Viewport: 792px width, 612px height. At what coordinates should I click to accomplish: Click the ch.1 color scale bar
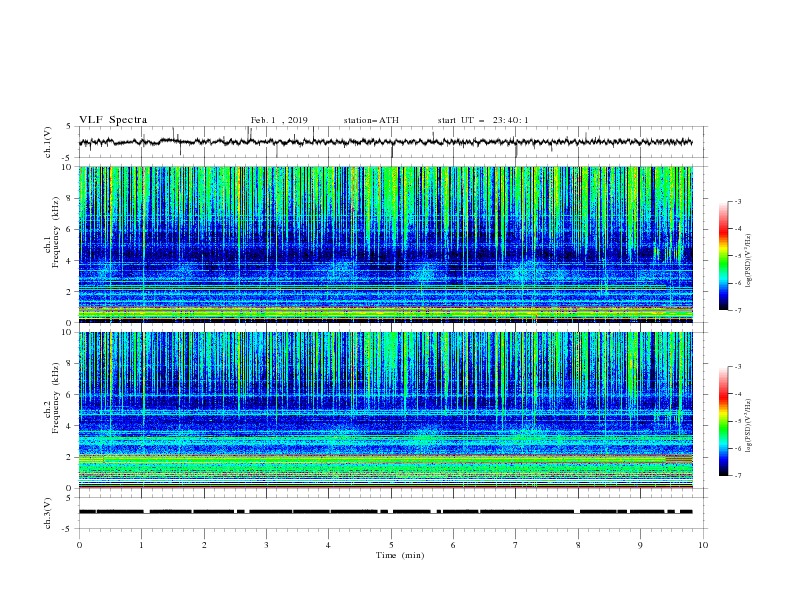[724, 256]
